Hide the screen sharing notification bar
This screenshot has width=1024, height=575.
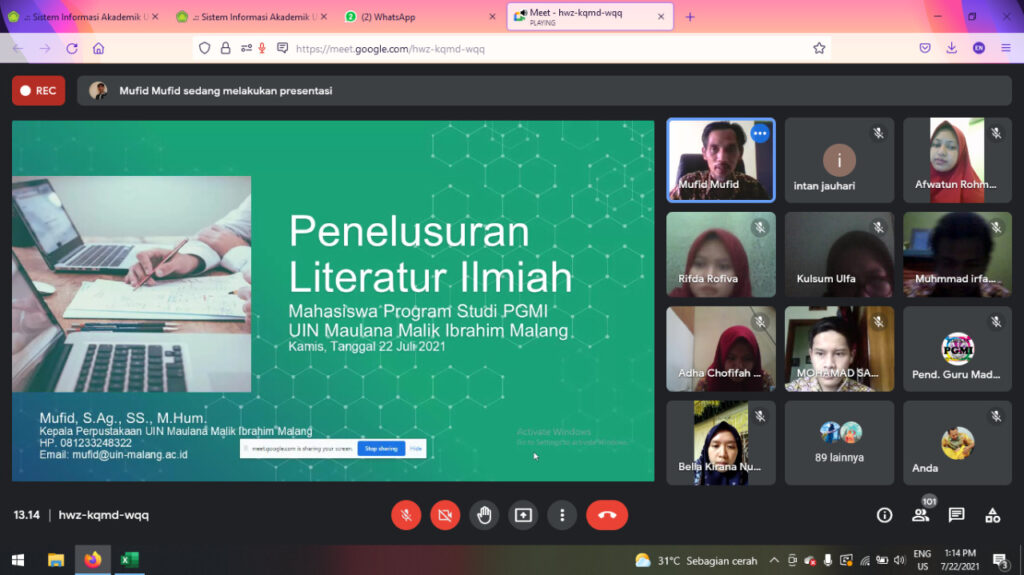416,449
